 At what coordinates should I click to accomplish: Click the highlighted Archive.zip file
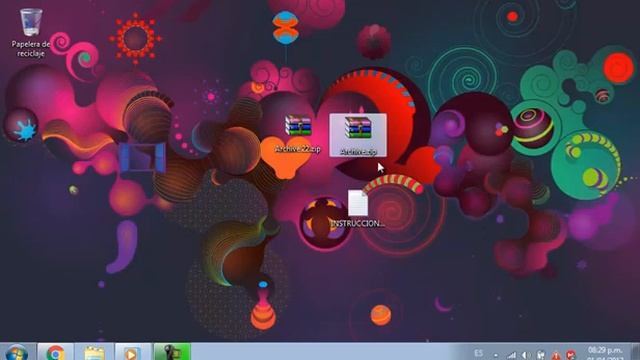point(358,135)
